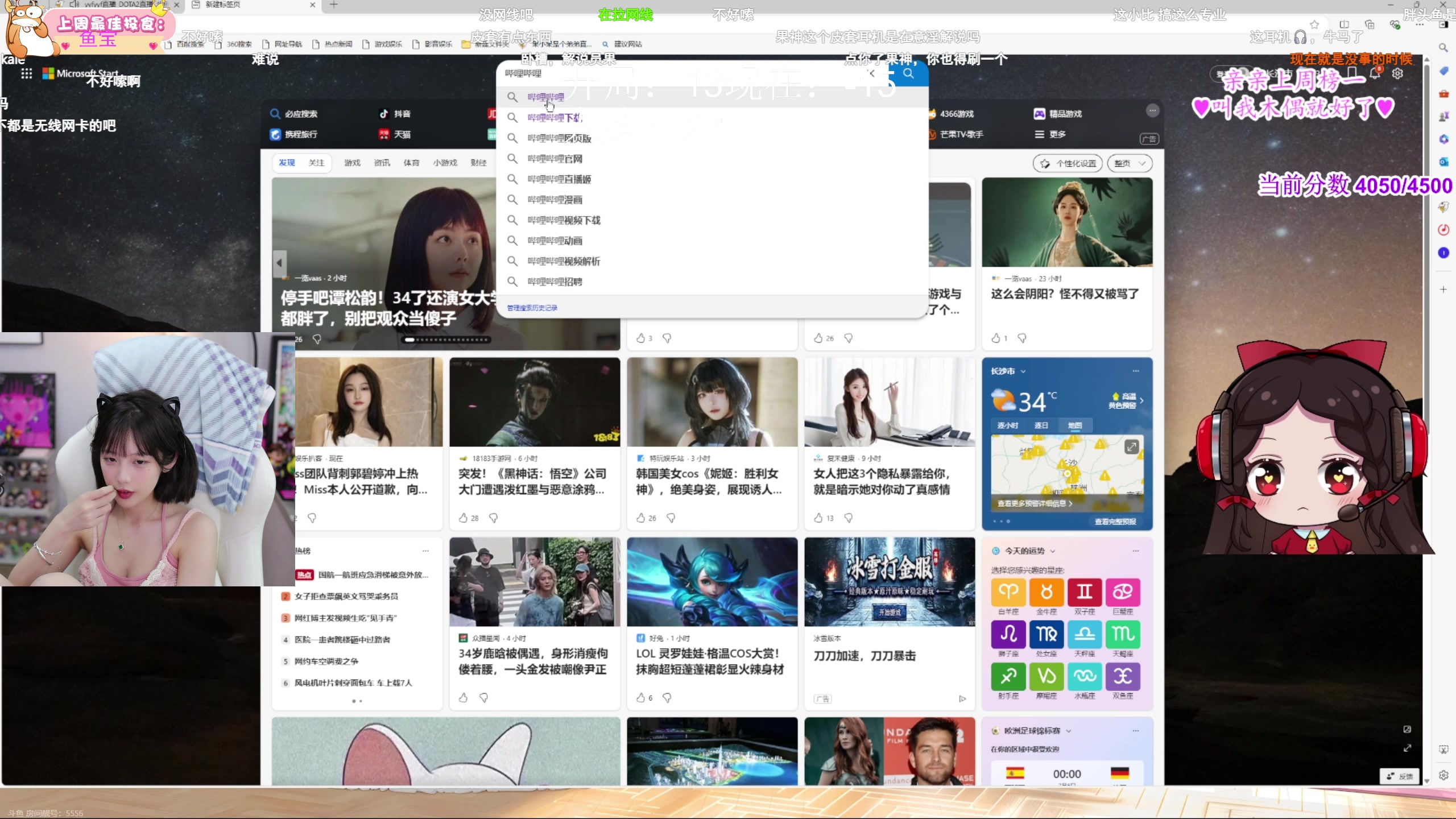Dislike the 韩国美女cos article
The height and width of the screenshot is (819, 1456).
pyautogui.click(x=671, y=518)
